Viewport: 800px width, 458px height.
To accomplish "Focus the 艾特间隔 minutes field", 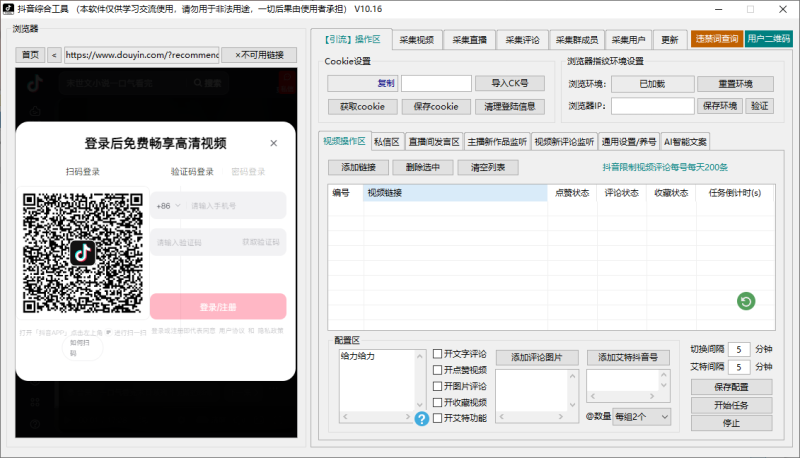I will coord(739,367).
